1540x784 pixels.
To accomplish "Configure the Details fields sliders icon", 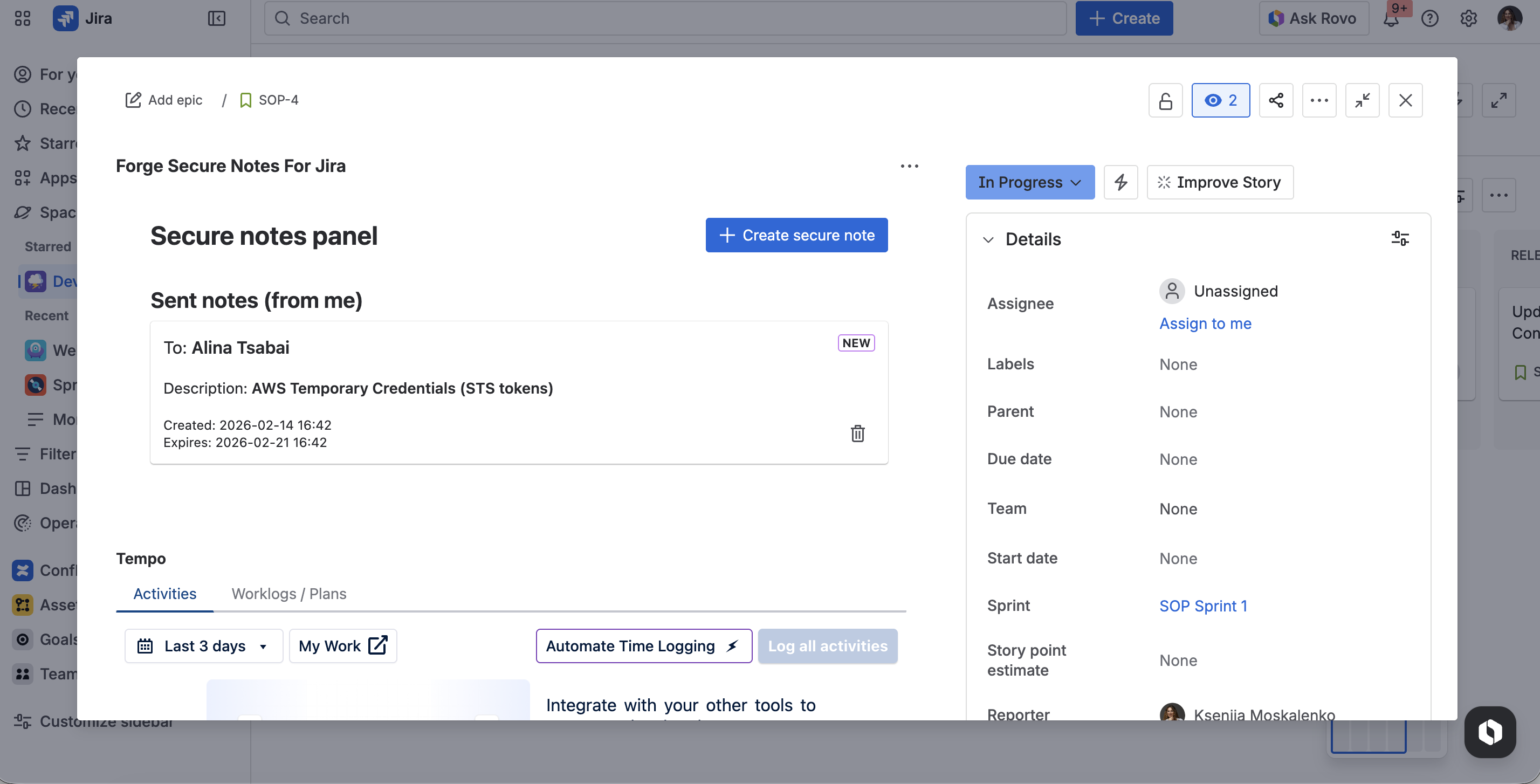I will [1399, 239].
